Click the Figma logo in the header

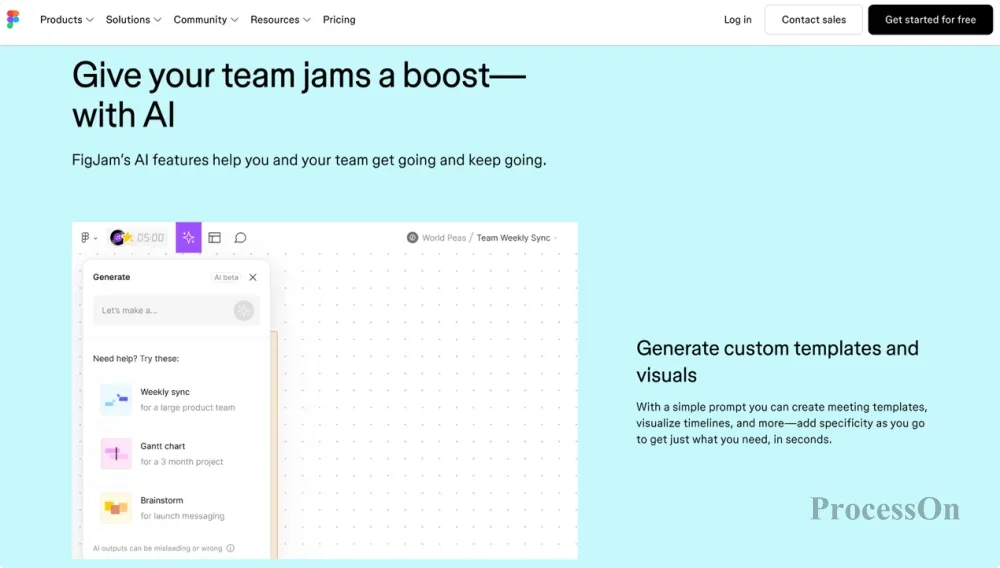pyautogui.click(x=13, y=19)
